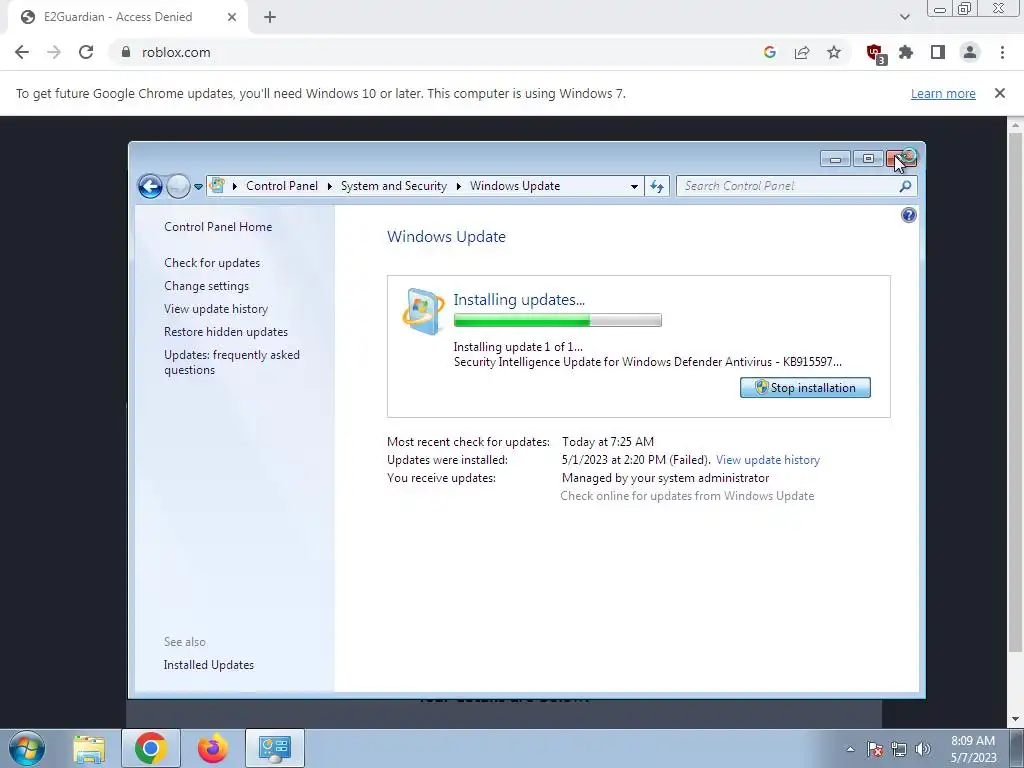Click Windows Update breadcrumb
This screenshot has width=1024, height=768.
point(515,186)
